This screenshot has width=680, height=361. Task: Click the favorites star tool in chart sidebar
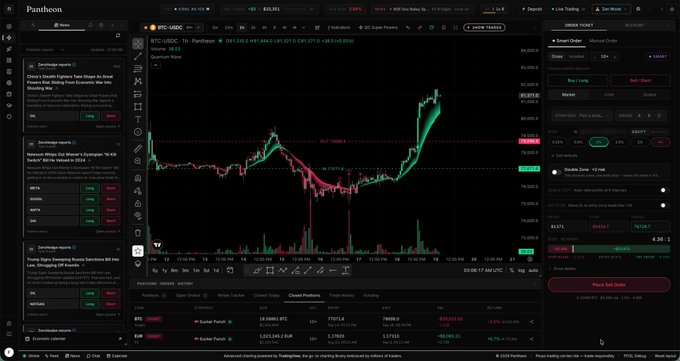point(138,251)
